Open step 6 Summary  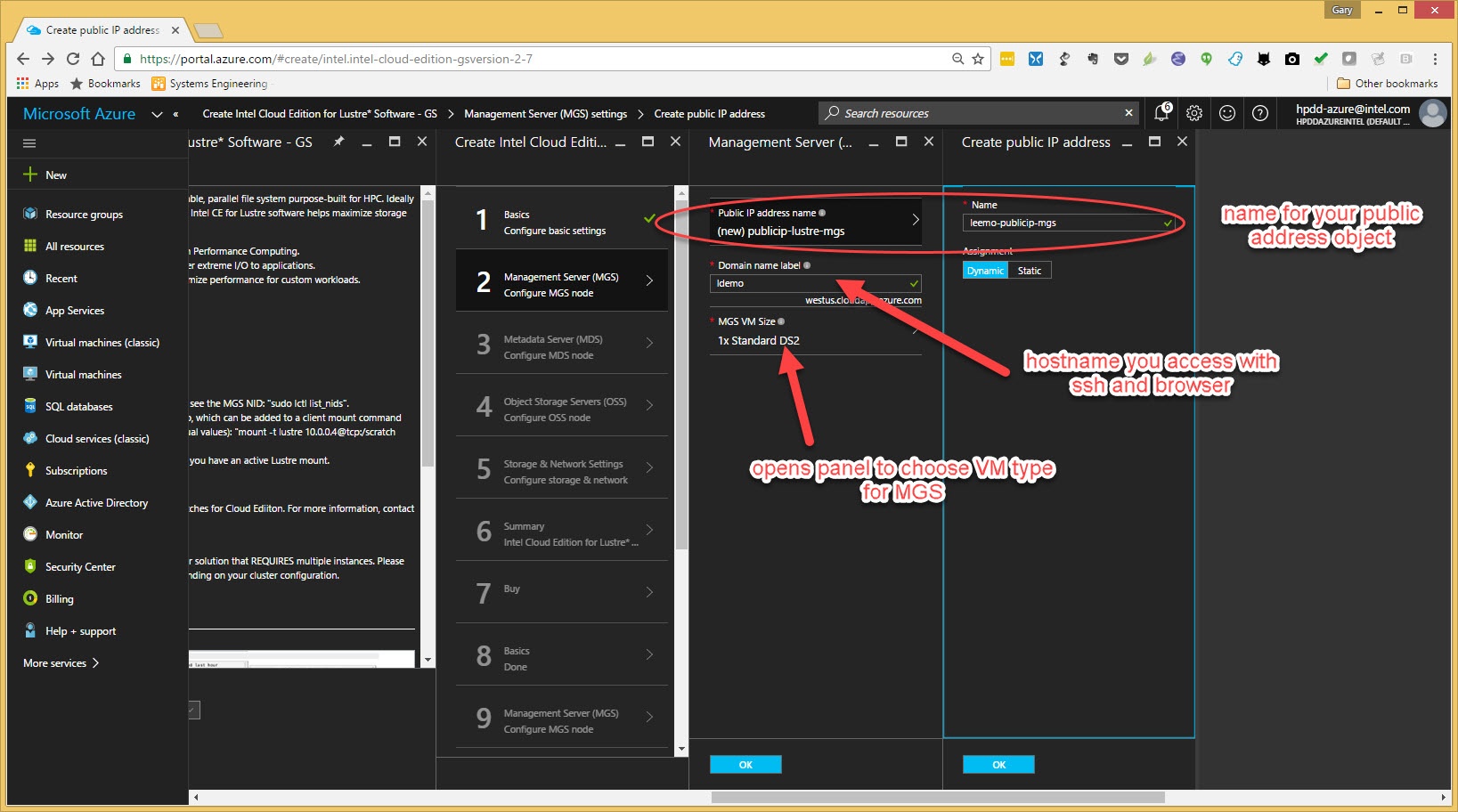click(562, 530)
